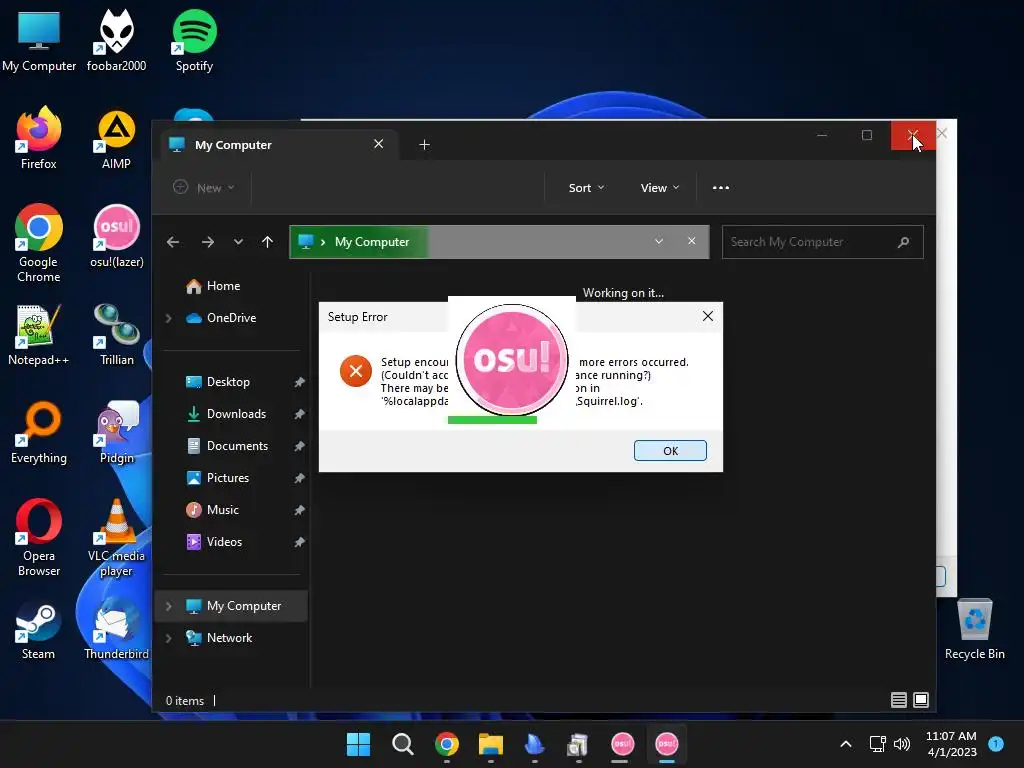1024x768 pixels.
Task: Open the Opera Browser desktop shortcut
Action: 39,537
